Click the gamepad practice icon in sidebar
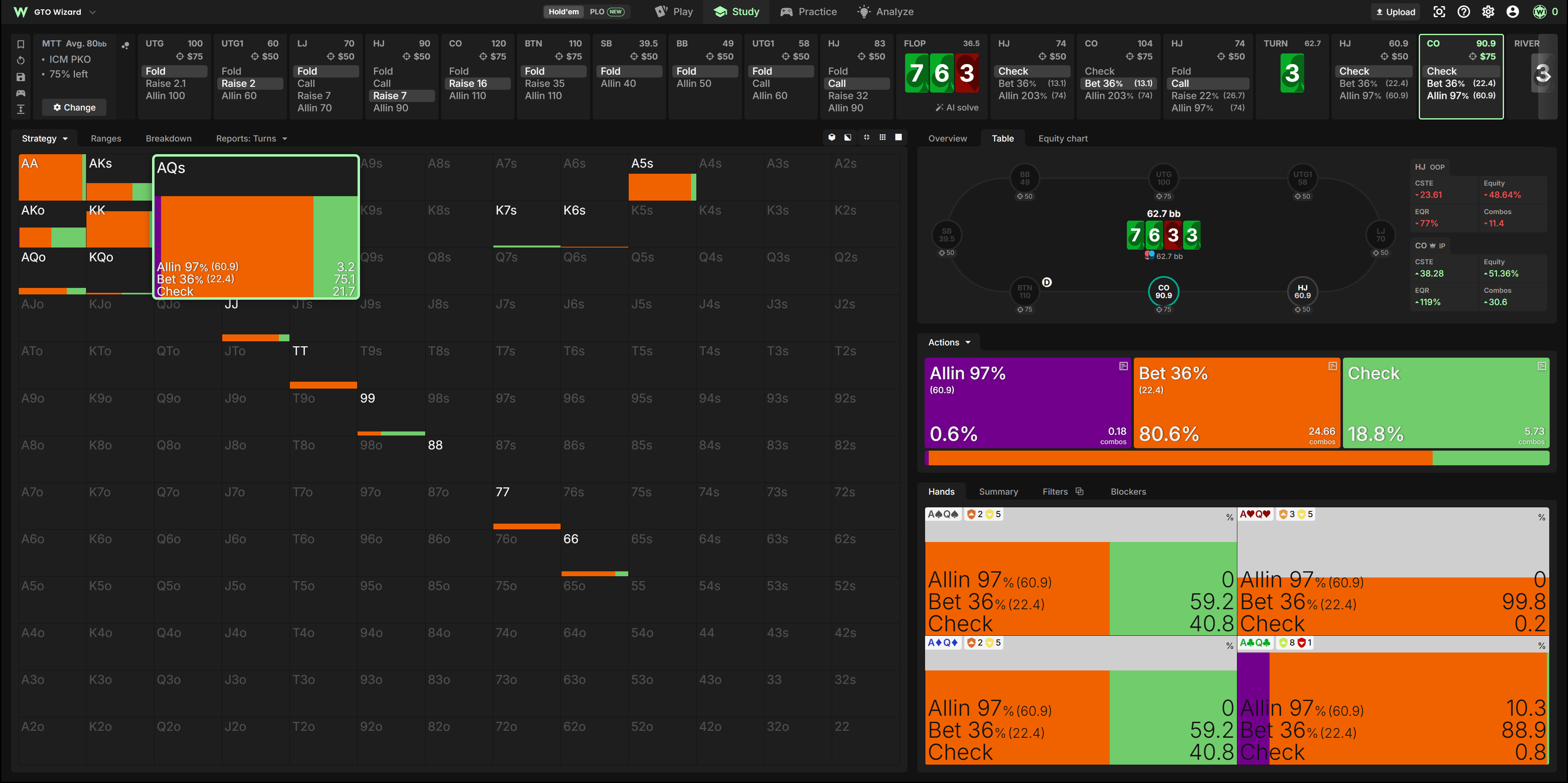This screenshot has width=1568, height=783. (21, 93)
